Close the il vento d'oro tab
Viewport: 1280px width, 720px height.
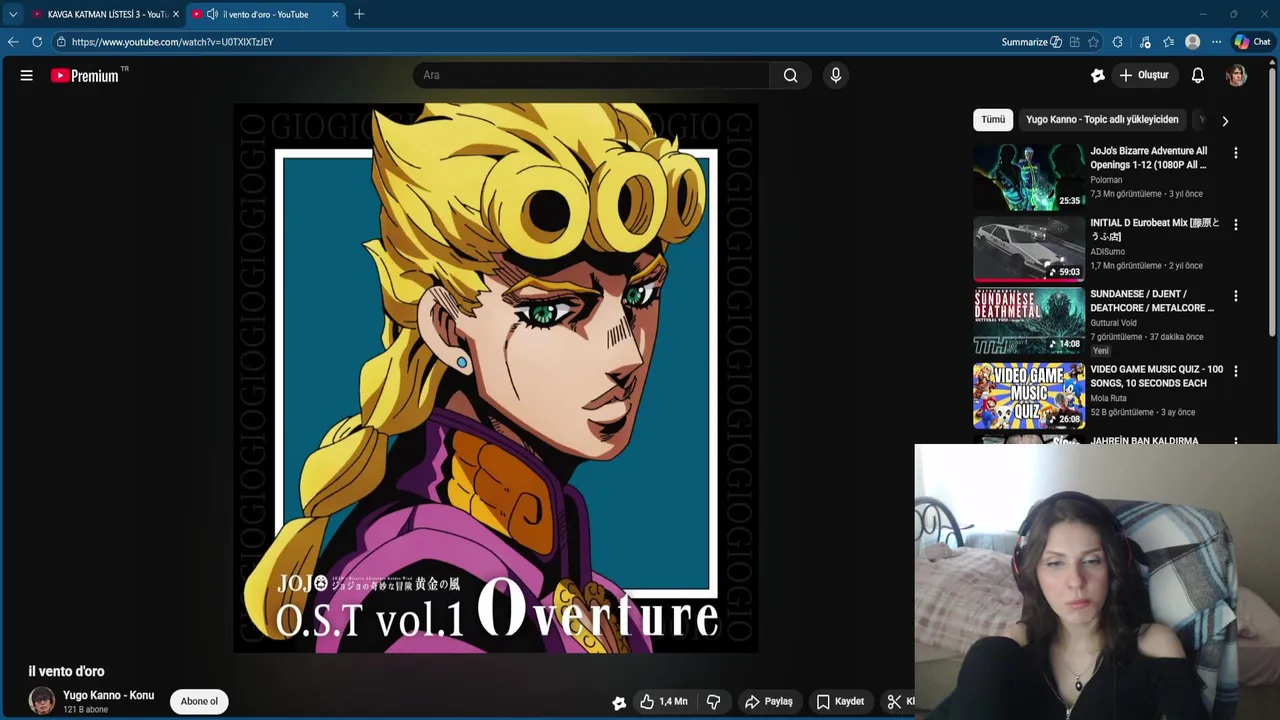[x=335, y=14]
